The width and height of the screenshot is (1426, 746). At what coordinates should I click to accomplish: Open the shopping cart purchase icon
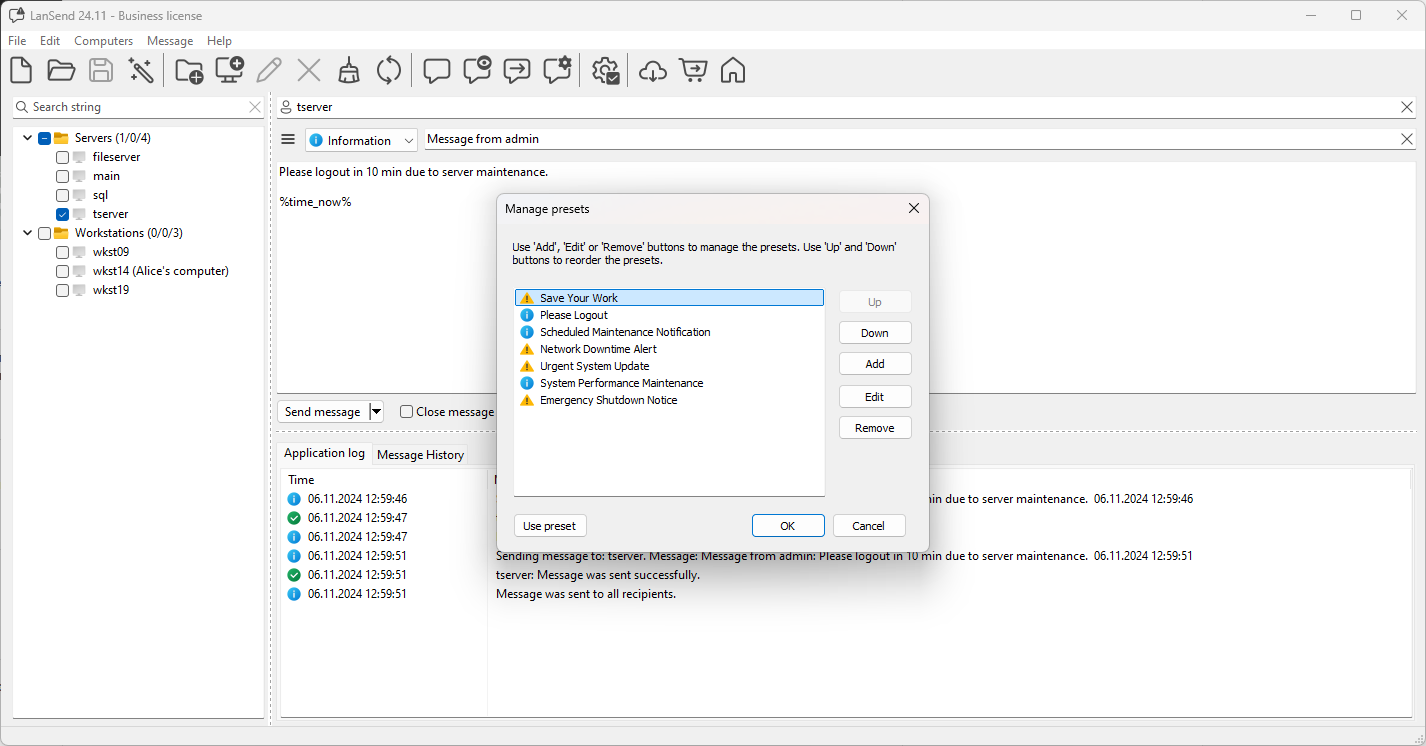pyautogui.click(x=693, y=70)
